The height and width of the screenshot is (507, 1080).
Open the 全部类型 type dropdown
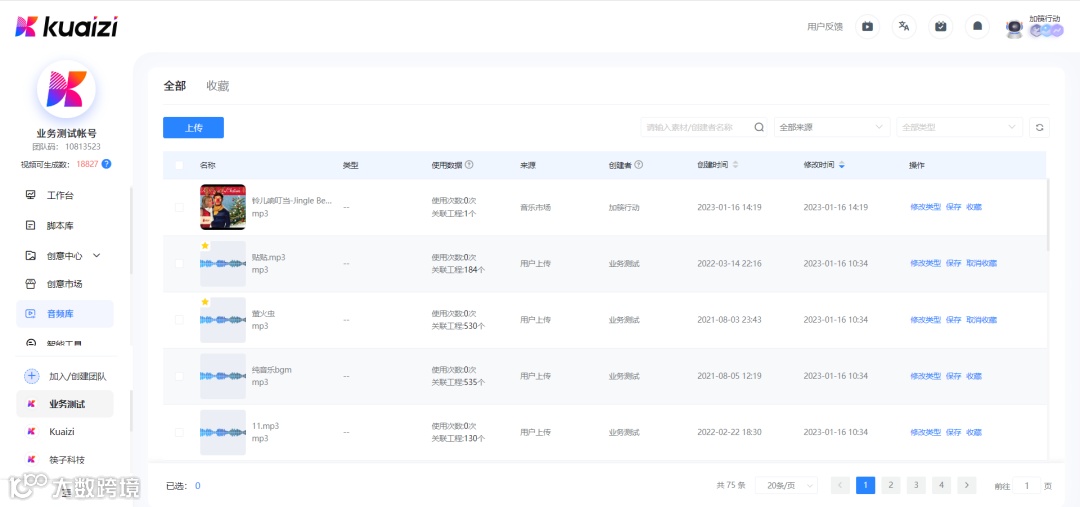click(959, 127)
